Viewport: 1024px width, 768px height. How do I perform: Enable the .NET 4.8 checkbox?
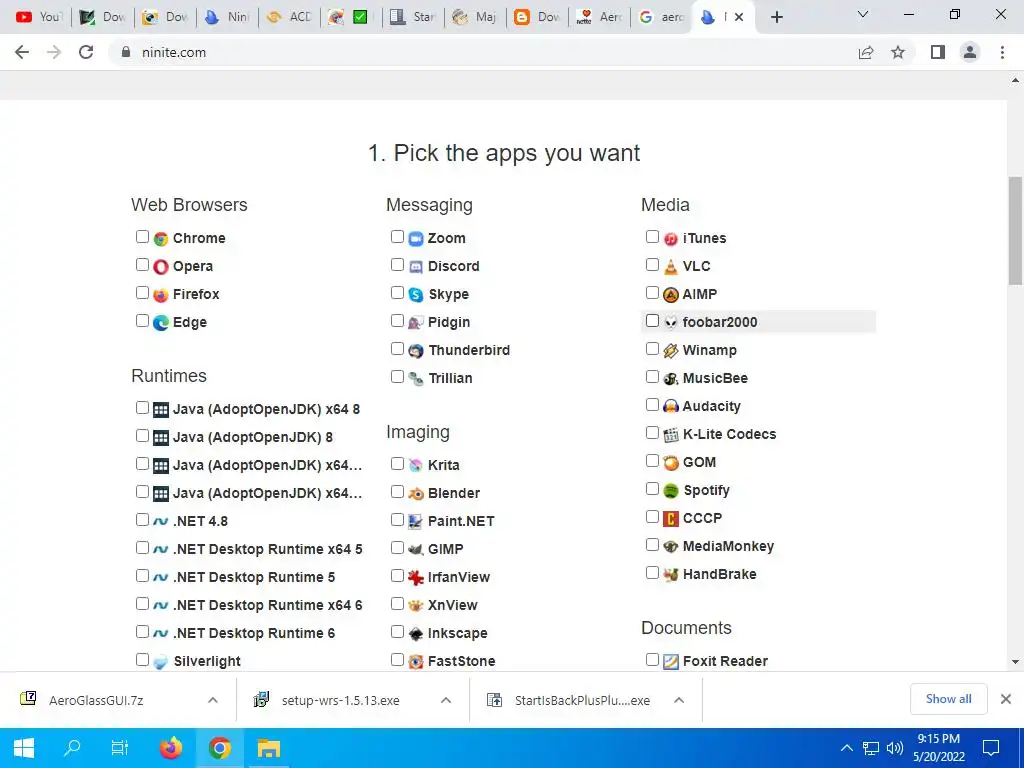click(x=142, y=520)
